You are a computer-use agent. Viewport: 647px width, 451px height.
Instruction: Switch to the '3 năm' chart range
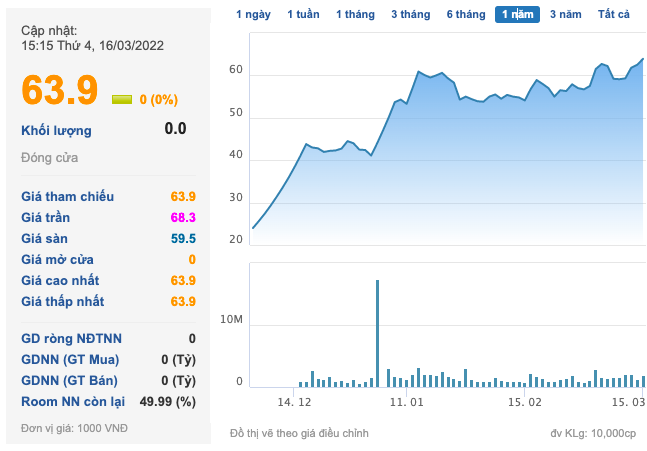[x=566, y=14]
